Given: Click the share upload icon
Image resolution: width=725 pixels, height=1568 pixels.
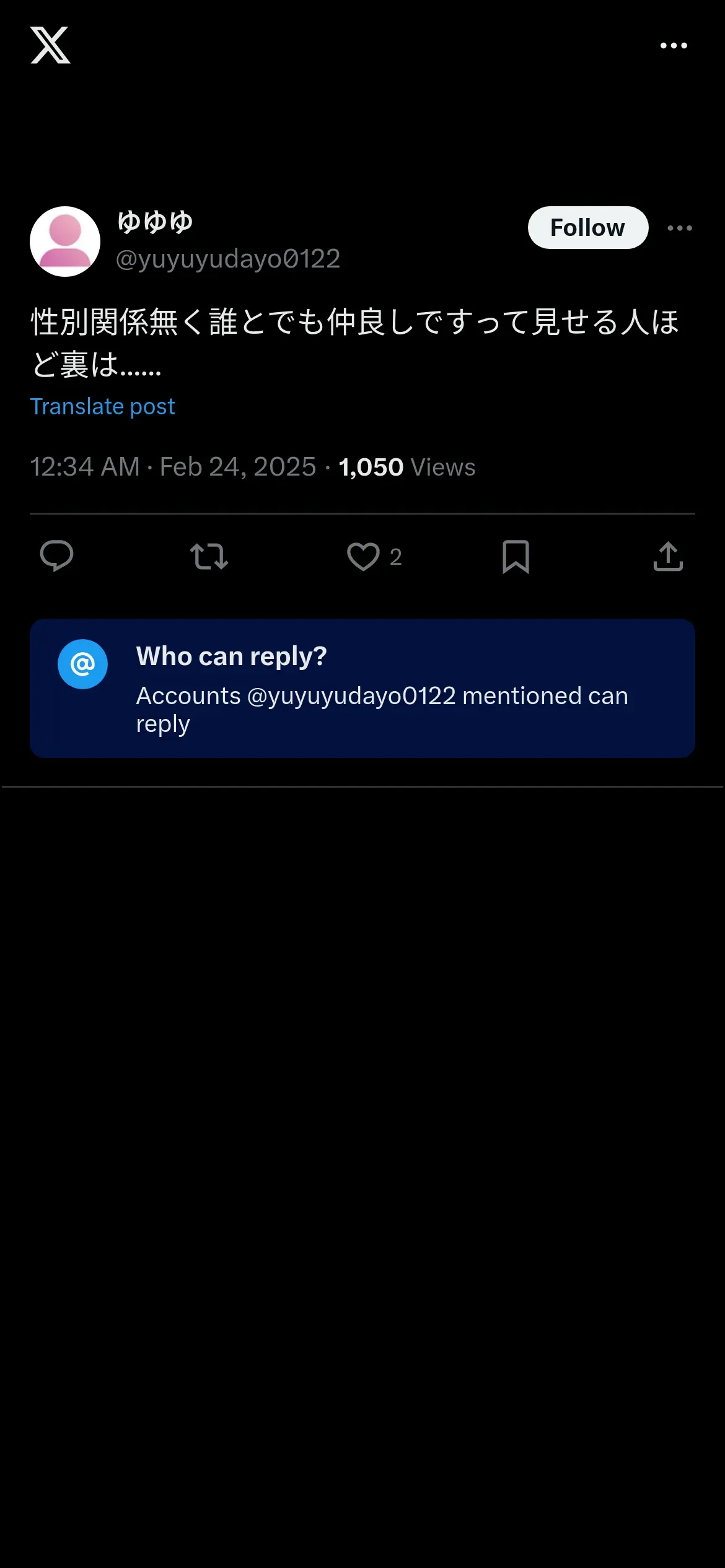Looking at the screenshot, I should (668, 556).
